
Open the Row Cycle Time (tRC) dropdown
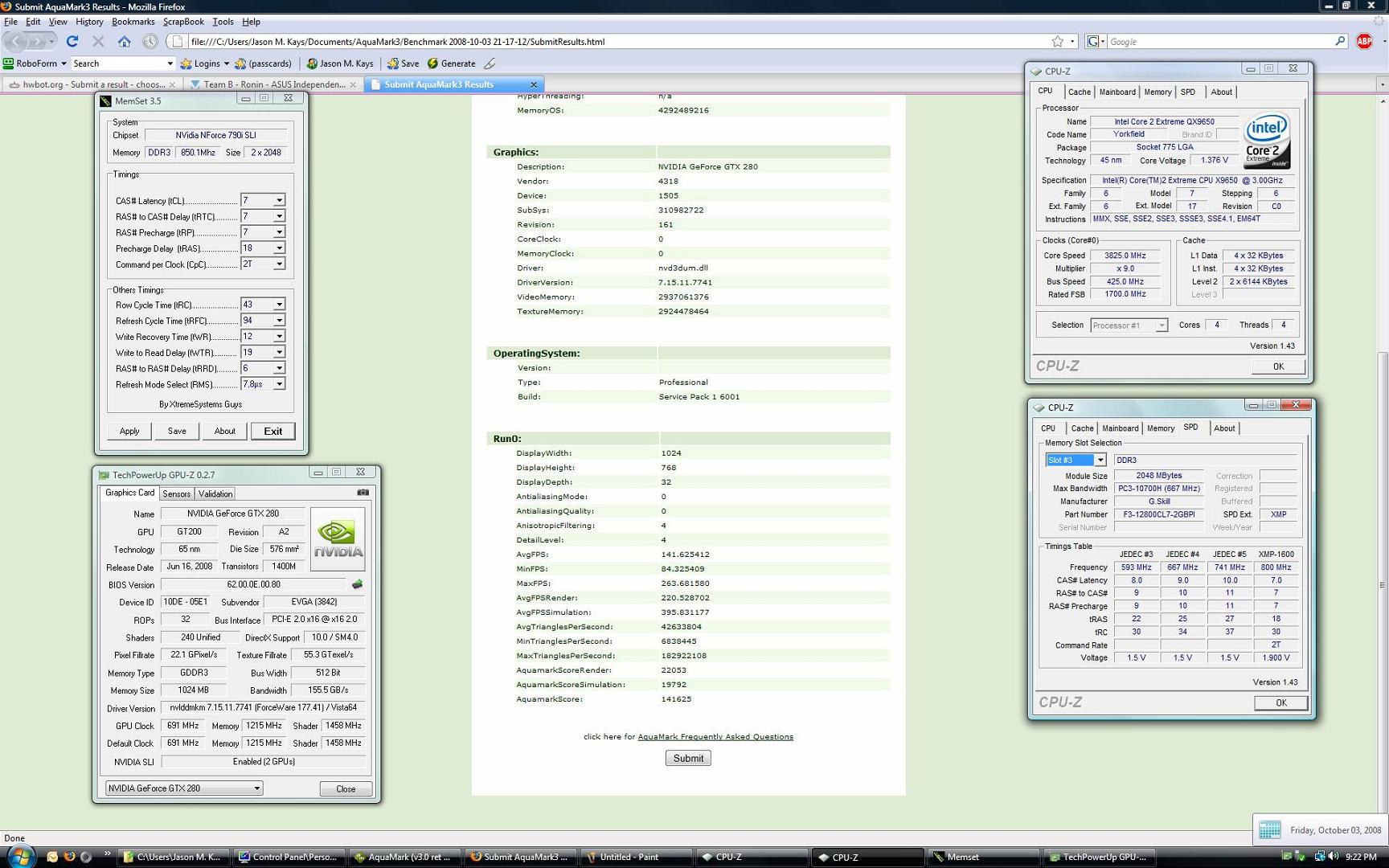click(x=279, y=305)
